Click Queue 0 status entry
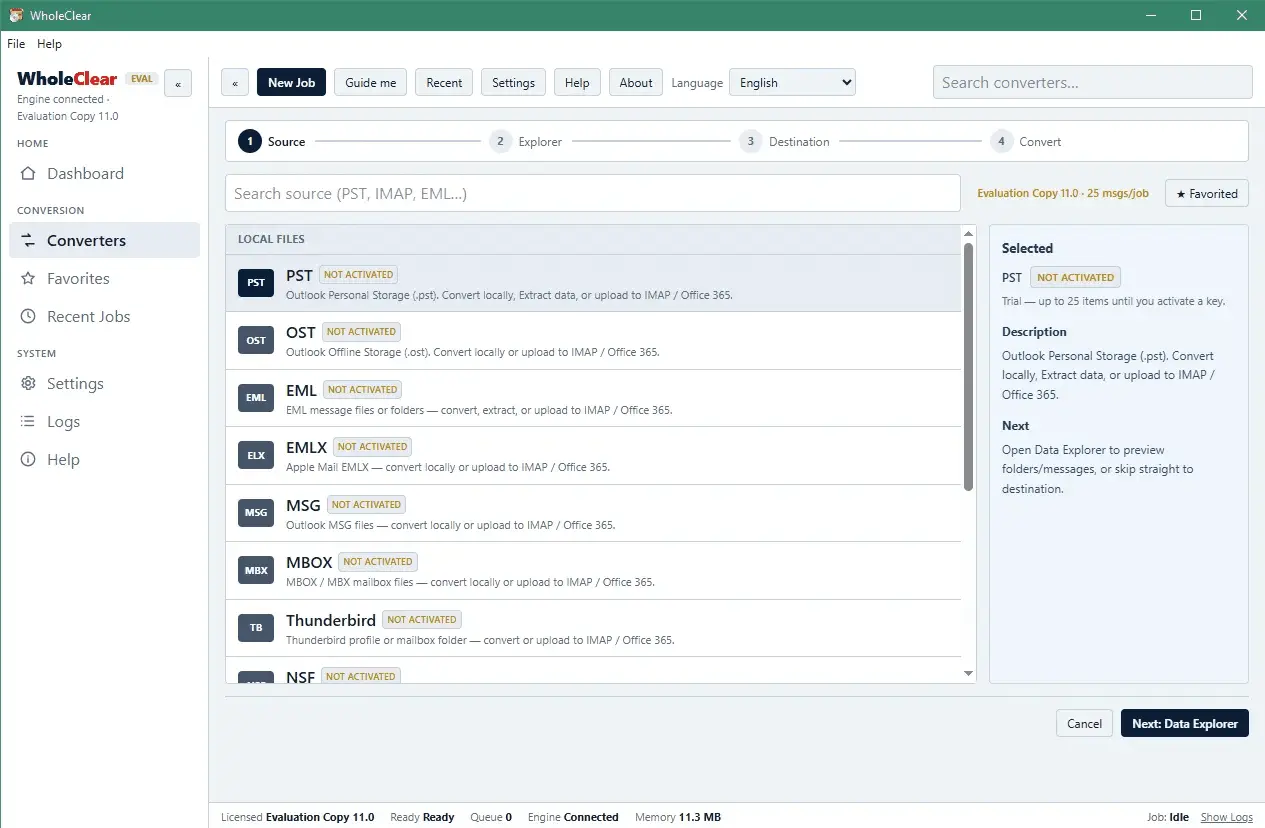 (x=491, y=817)
